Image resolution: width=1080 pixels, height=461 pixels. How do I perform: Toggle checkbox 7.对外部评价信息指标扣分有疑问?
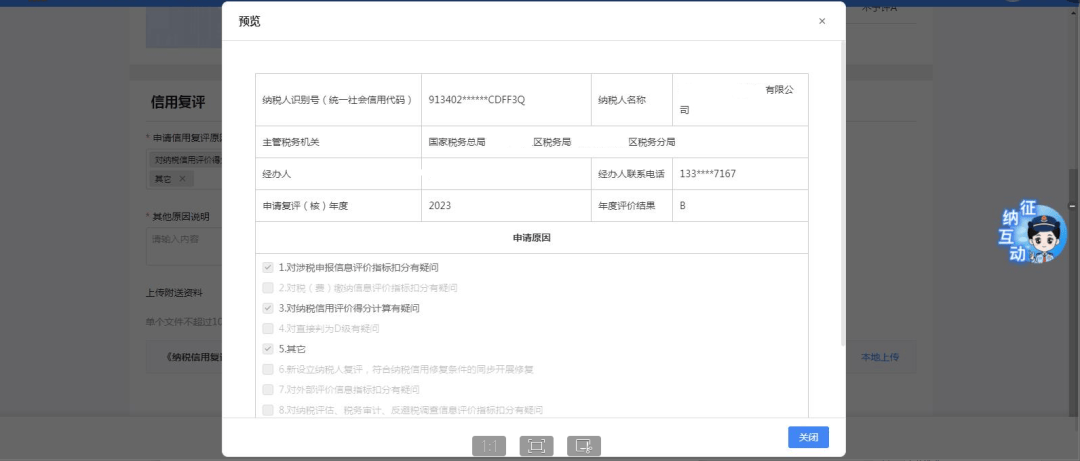pos(268,389)
